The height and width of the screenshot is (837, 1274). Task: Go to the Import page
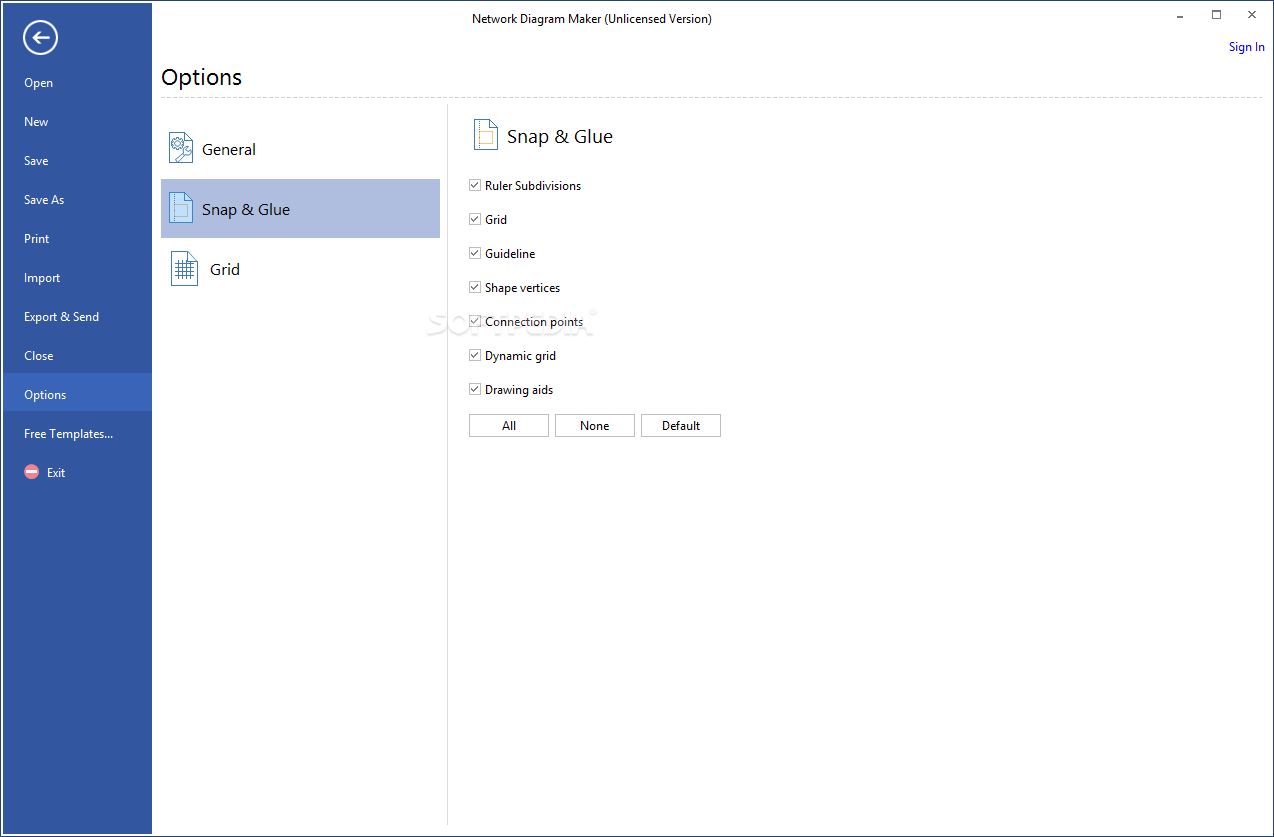click(77, 278)
